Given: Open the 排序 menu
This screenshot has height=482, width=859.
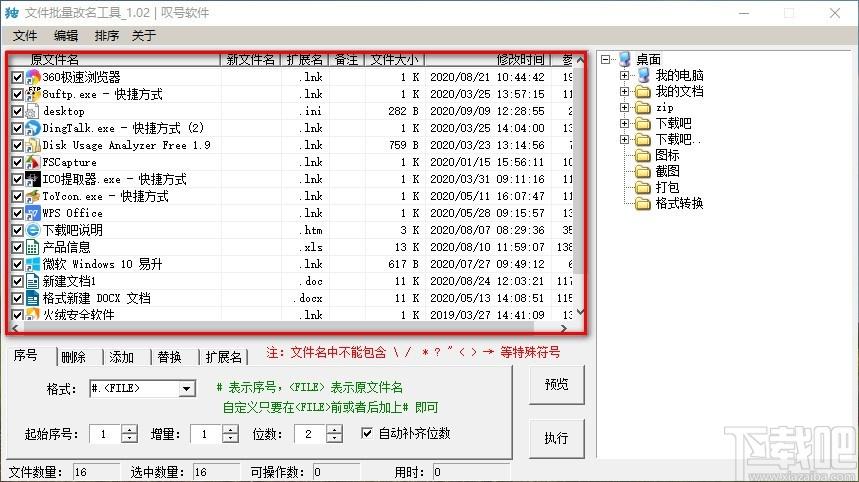Looking at the screenshot, I should (106, 36).
